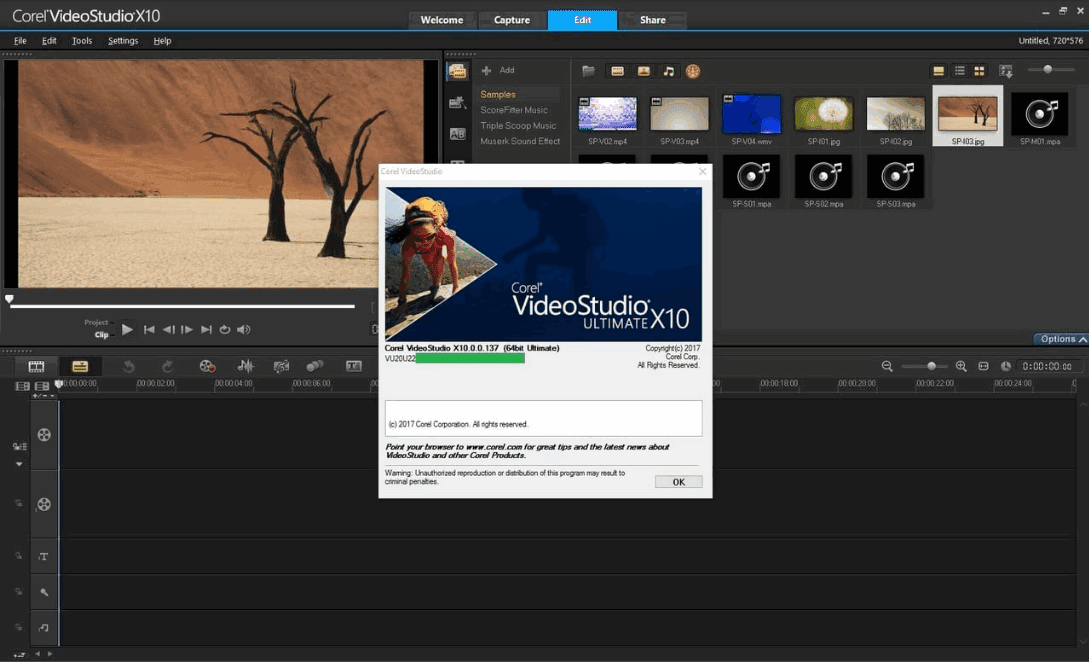Fit project in timeline window
Screen dimensions: 1089x662
point(983,366)
